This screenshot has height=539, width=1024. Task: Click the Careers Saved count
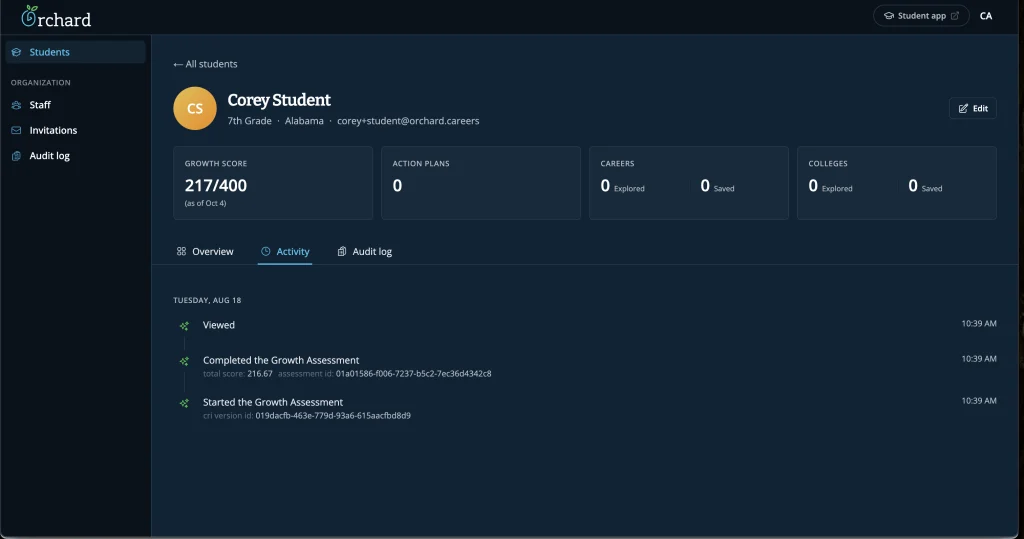tap(717, 186)
